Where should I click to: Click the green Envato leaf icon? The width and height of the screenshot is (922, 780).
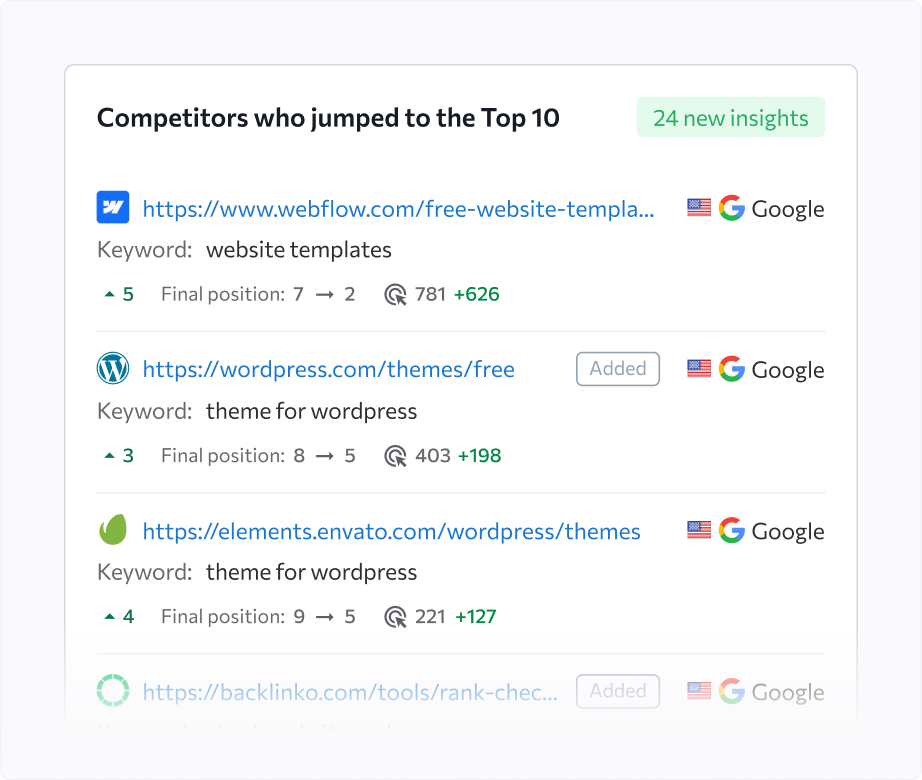pos(113,530)
